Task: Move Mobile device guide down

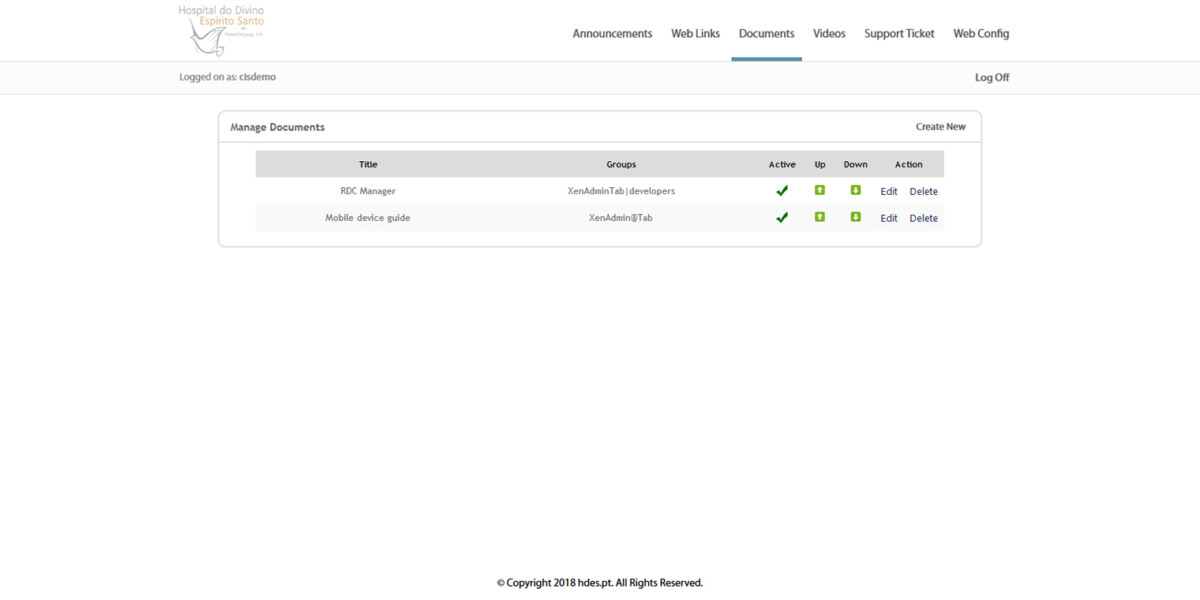Action: [855, 217]
